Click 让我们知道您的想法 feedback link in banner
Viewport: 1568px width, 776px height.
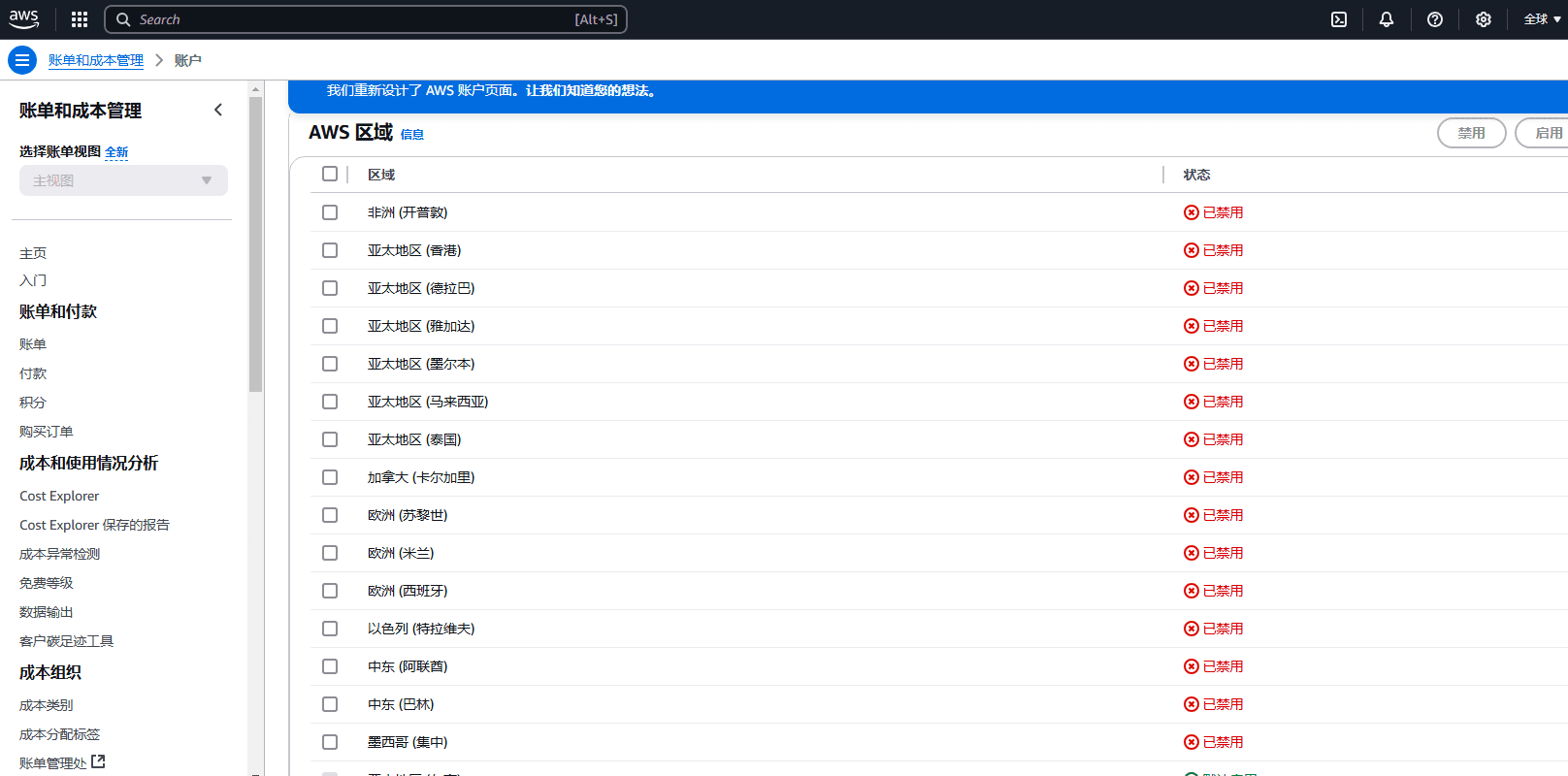593,90
